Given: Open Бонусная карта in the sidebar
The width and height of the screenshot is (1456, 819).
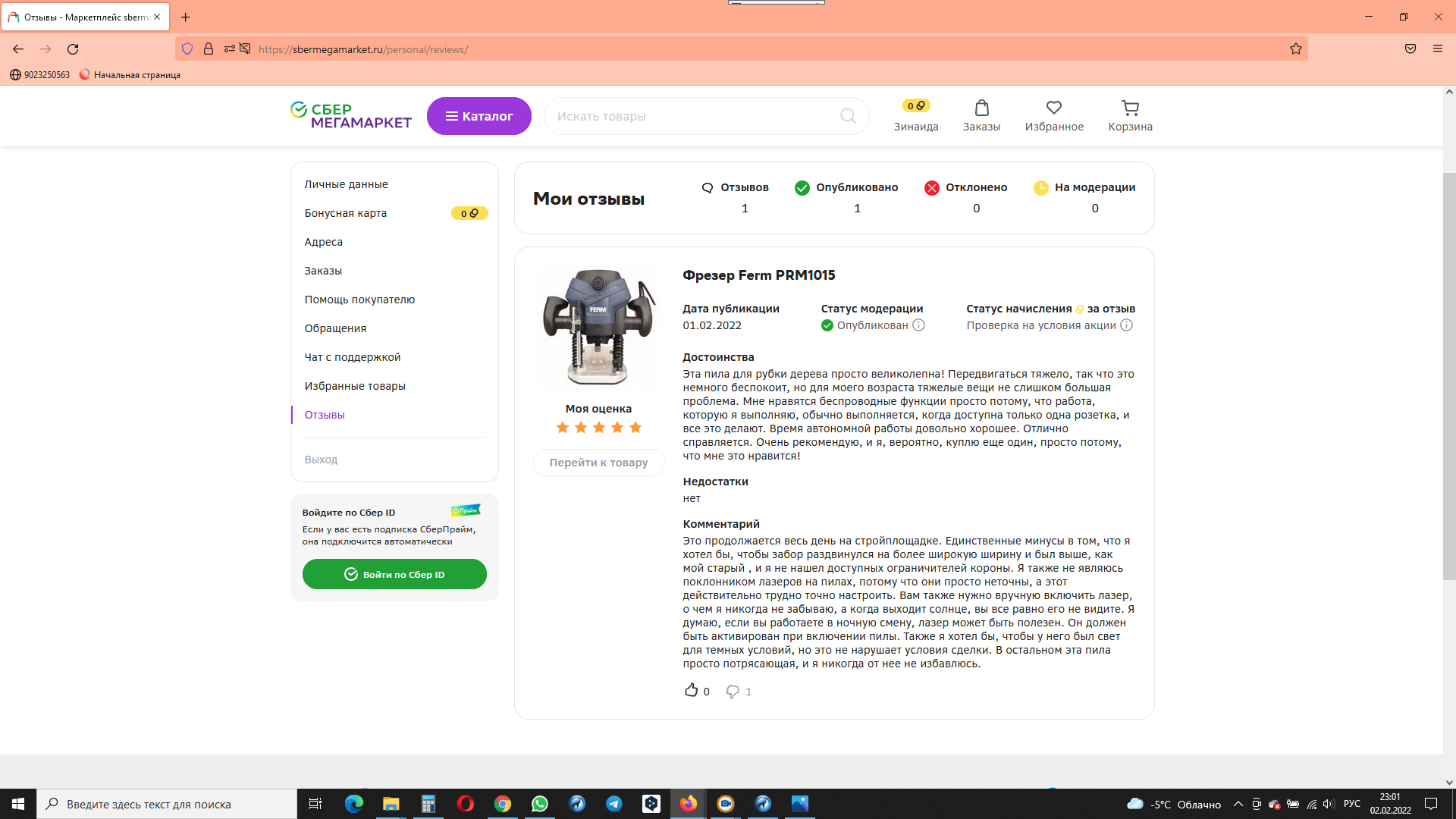Looking at the screenshot, I should point(346,213).
